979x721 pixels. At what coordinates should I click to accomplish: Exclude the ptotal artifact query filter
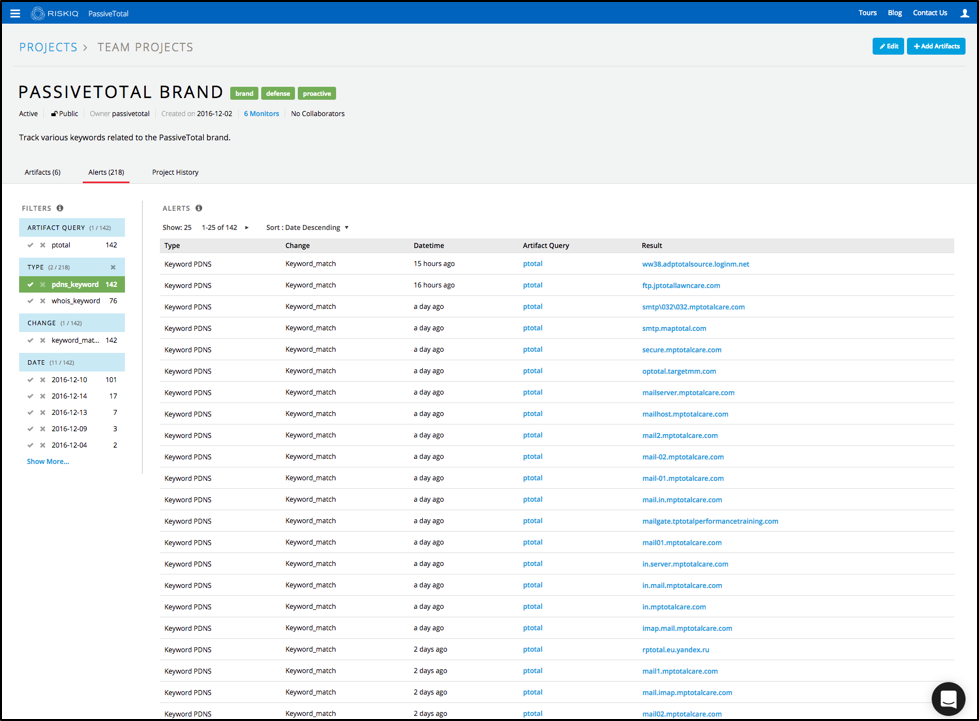point(42,245)
